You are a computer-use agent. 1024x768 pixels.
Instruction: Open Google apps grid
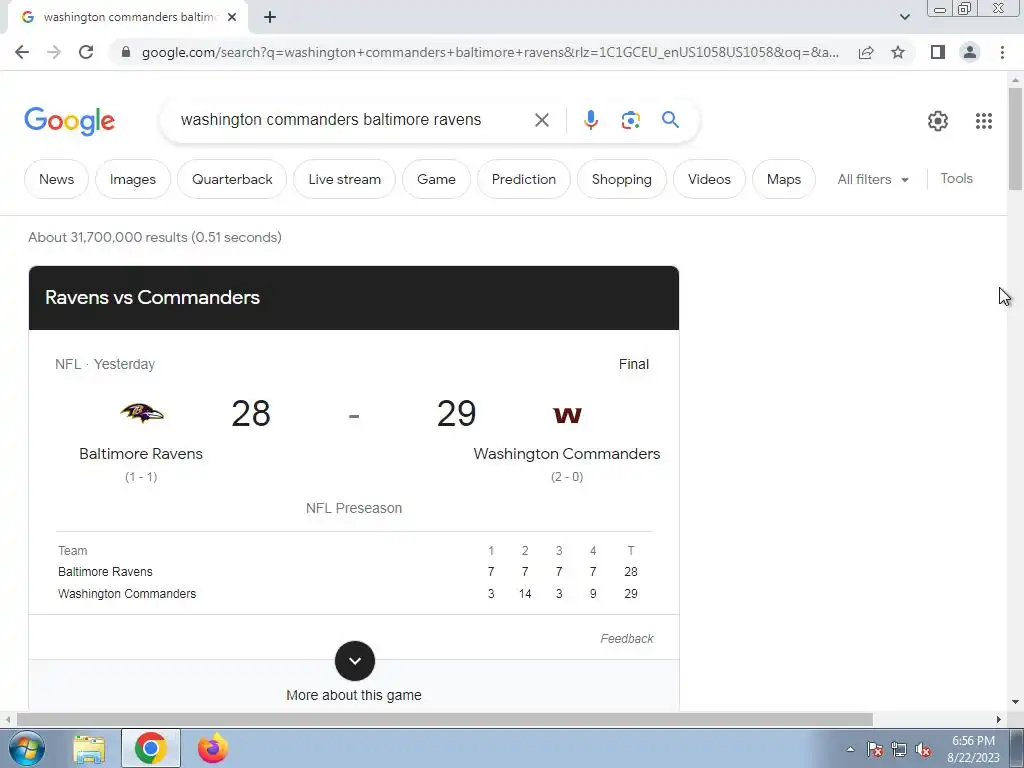pyautogui.click(x=984, y=121)
